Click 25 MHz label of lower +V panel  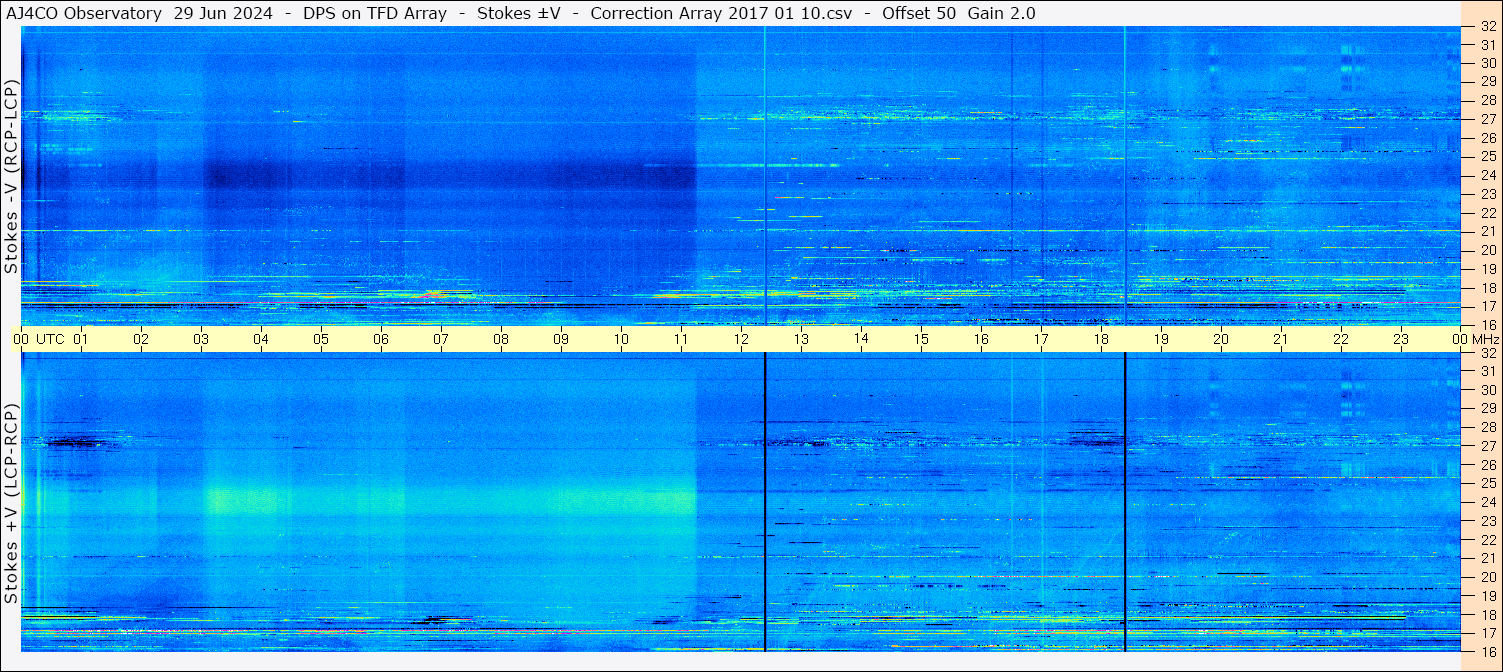click(x=1488, y=483)
